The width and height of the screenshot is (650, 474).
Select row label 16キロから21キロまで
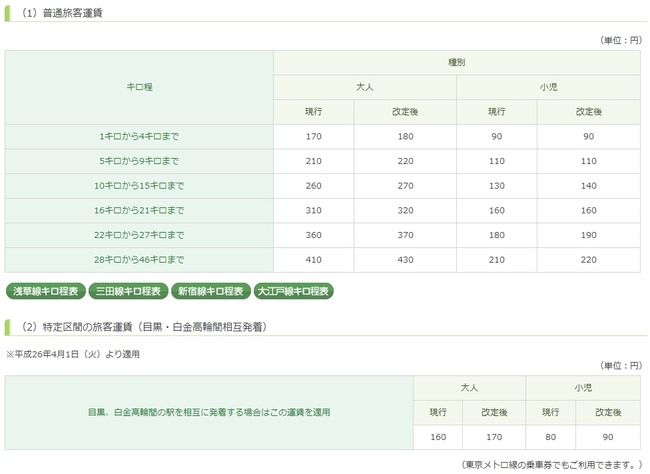[139, 210]
